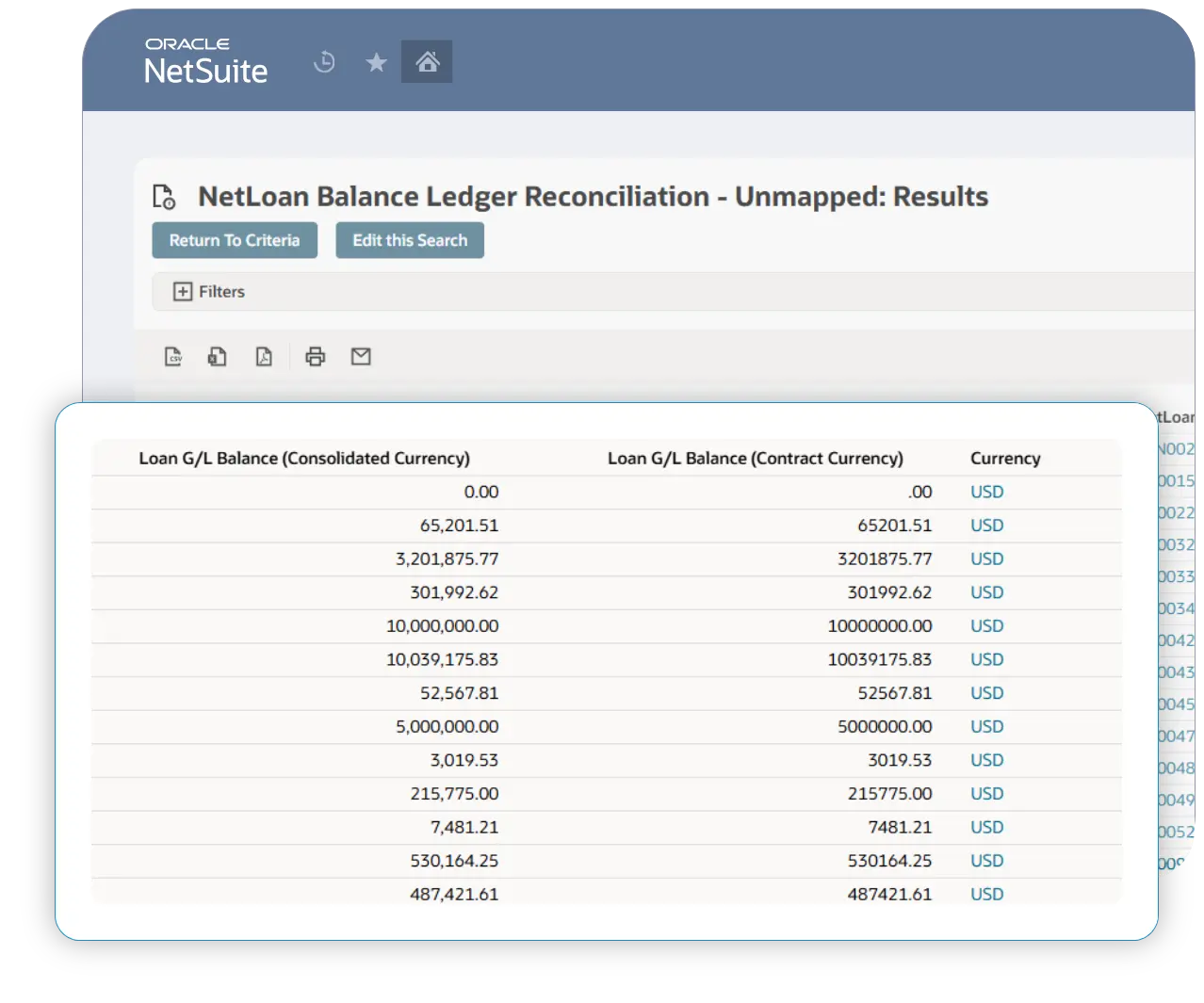Select the consolidated balance 215,775.00 cell
The width and height of the screenshot is (1204, 1003).
[454, 794]
